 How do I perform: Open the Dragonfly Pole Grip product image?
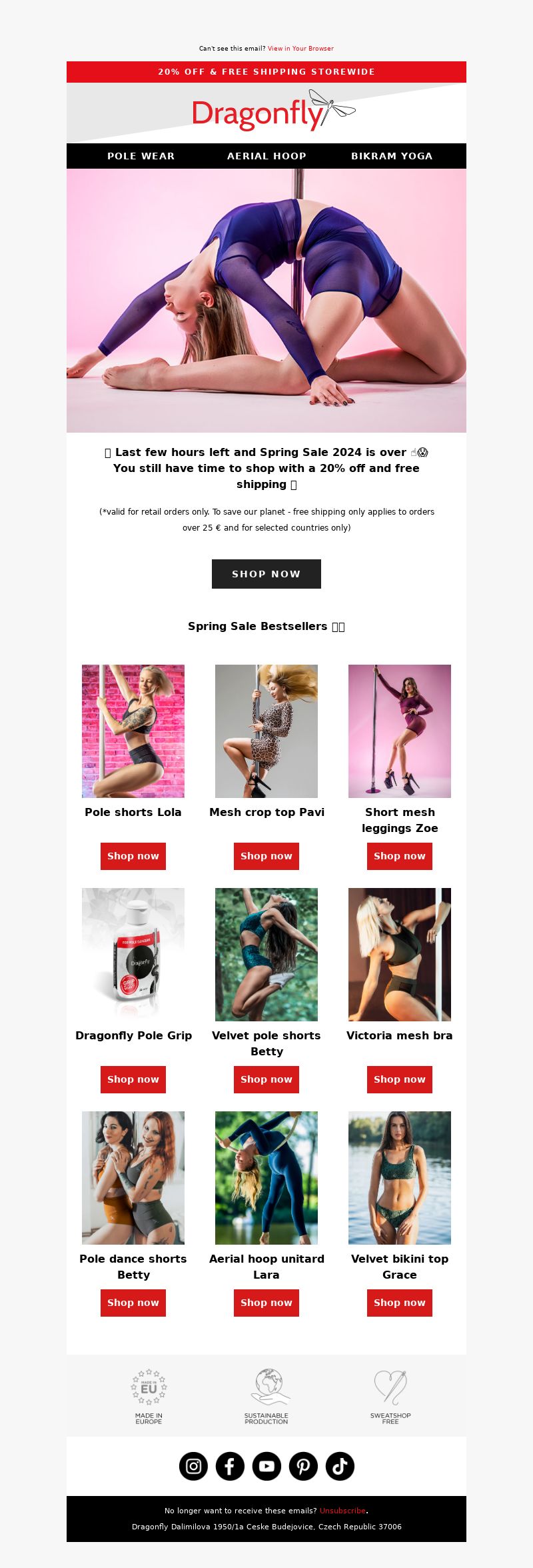(133, 955)
